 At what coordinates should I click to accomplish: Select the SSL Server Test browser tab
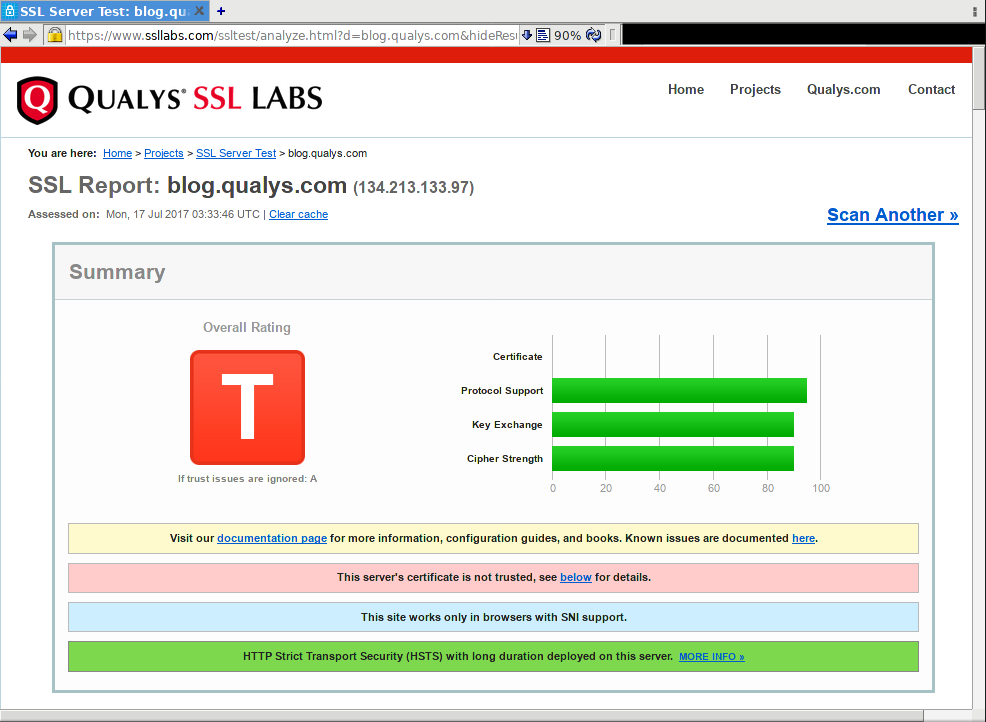pyautogui.click(x=105, y=11)
